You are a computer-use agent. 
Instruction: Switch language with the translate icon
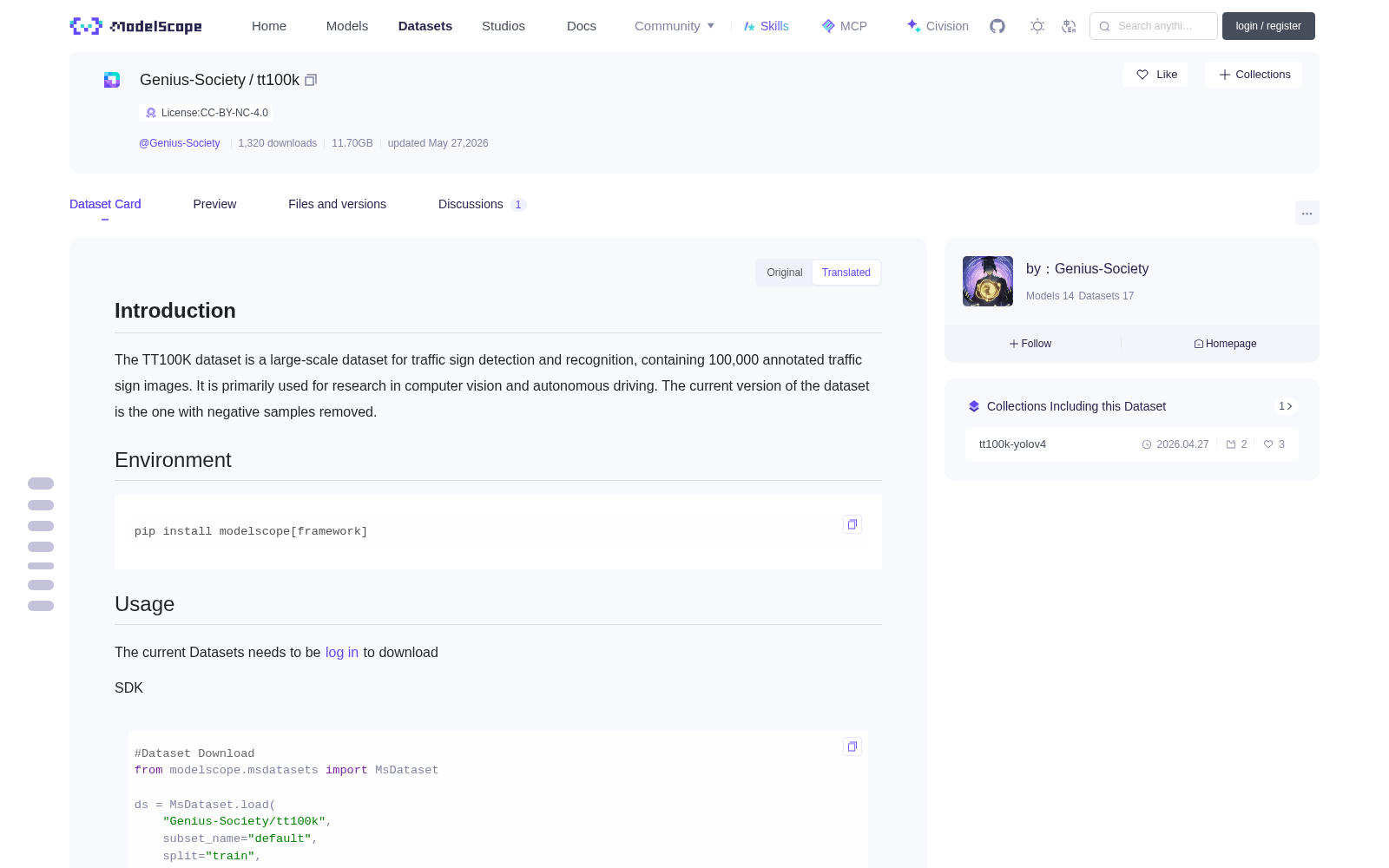(1069, 26)
